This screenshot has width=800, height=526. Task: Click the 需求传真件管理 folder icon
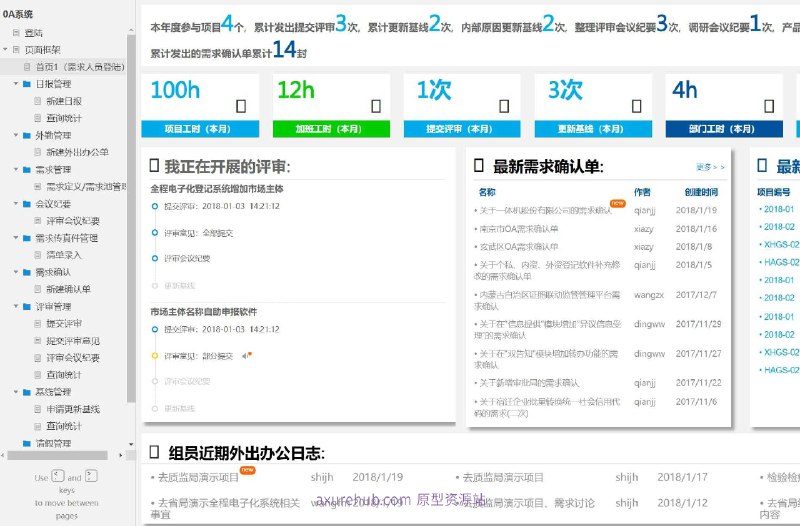(x=27, y=238)
